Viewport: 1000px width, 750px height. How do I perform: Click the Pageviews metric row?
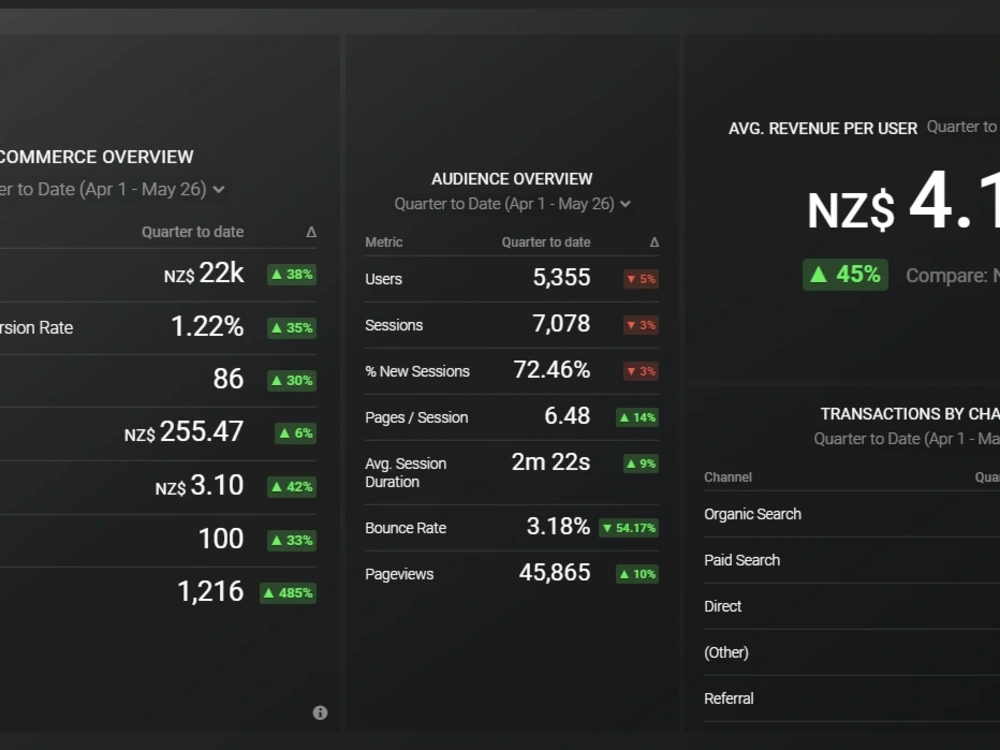pos(511,574)
